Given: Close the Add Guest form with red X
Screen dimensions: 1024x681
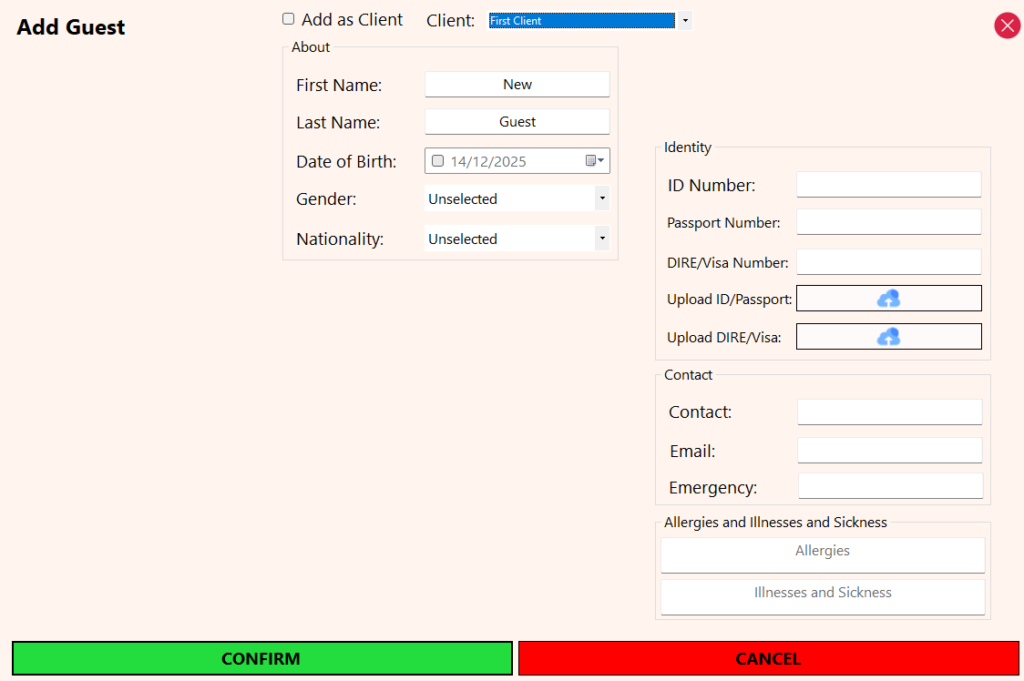Looking at the screenshot, I should coord(1006,26).
